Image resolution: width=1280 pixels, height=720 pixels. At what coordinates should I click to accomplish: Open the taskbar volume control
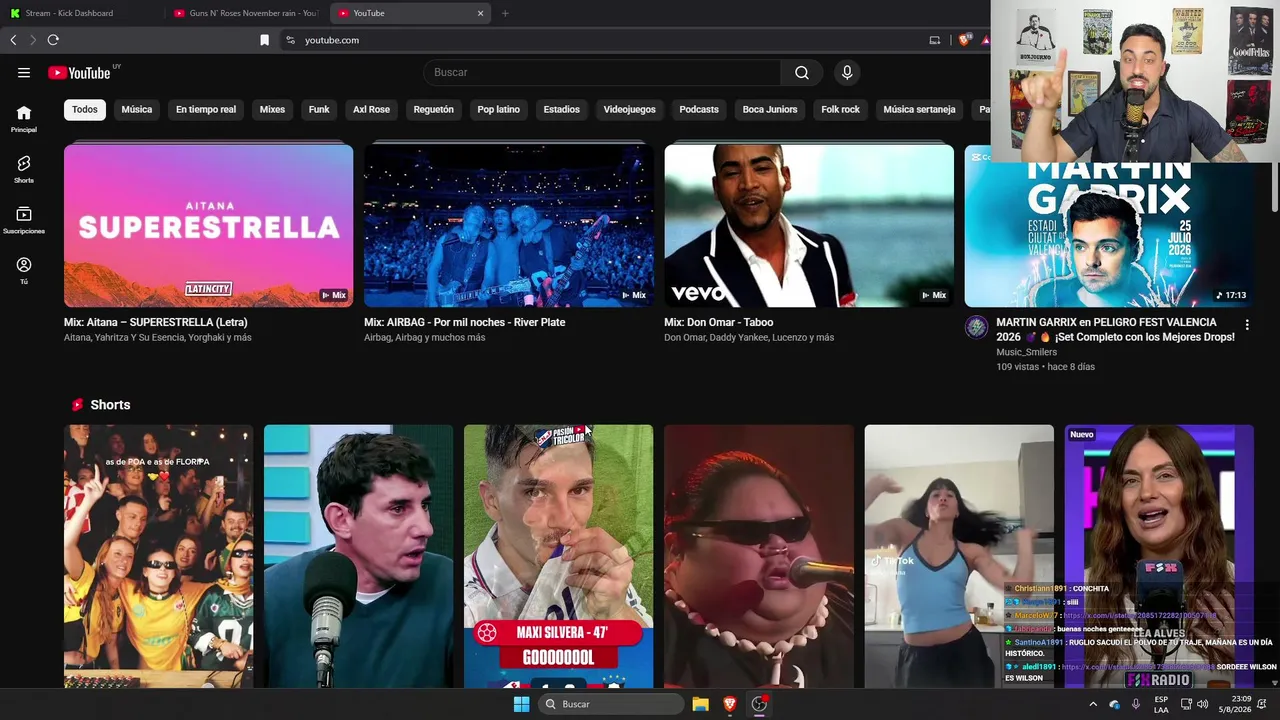1205,704
